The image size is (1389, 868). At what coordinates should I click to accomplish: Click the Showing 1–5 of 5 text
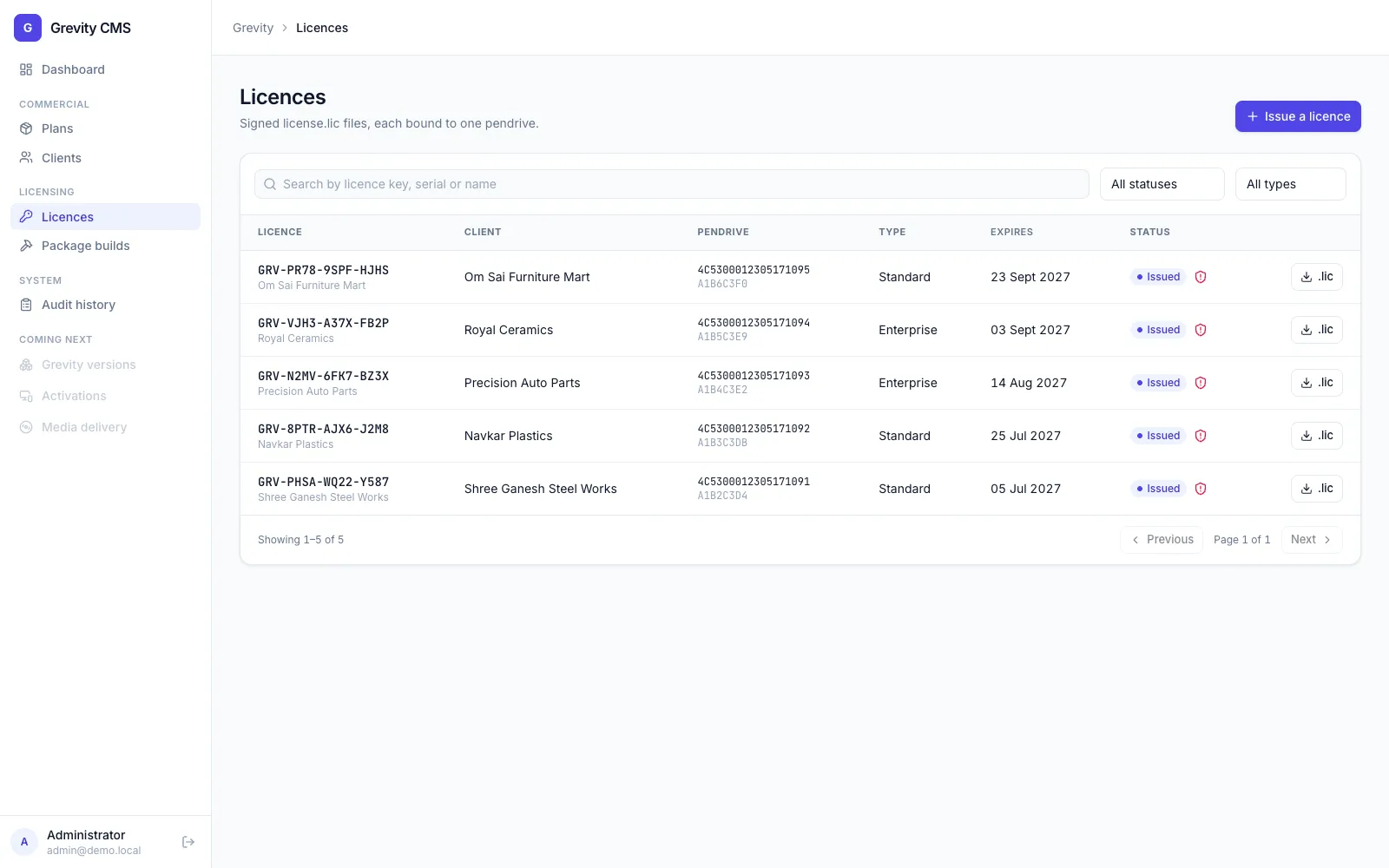300,540
